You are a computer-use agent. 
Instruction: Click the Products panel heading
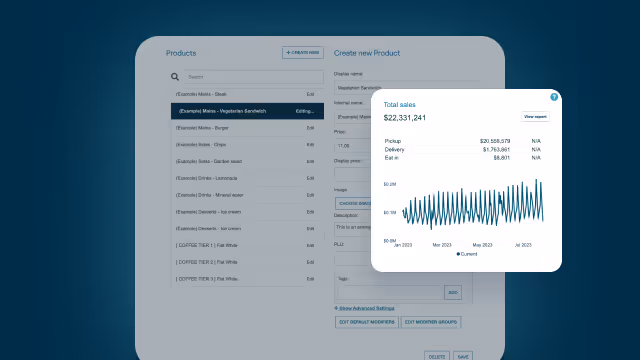pyautogui.click(x=181, y=53)
